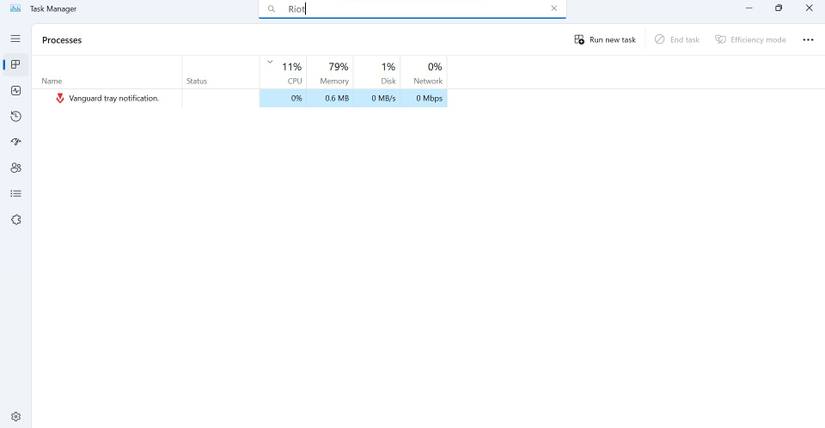Open the Performance page icon
The height and width of the screenshot is (428, 825).
tap(15, 91)
